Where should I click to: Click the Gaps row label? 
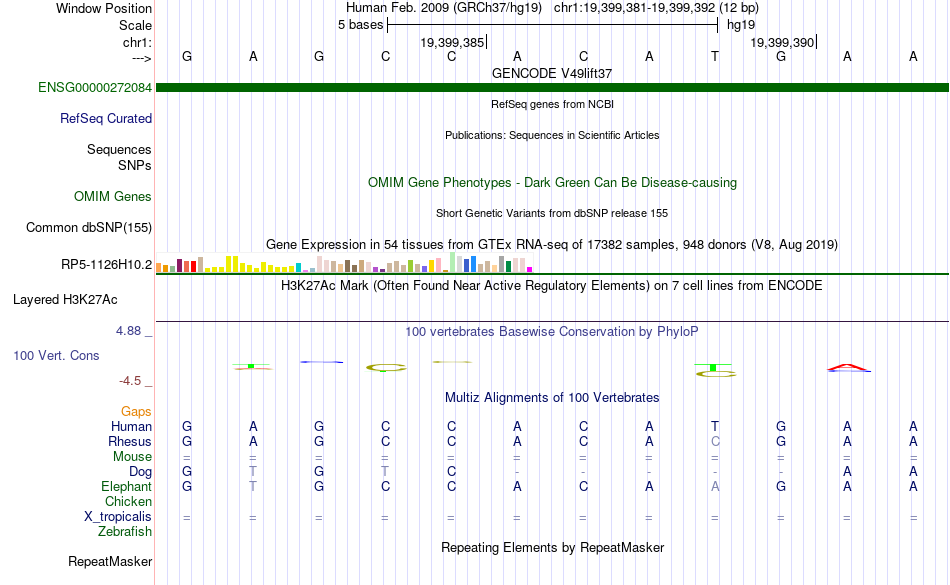tap(136, 411)
